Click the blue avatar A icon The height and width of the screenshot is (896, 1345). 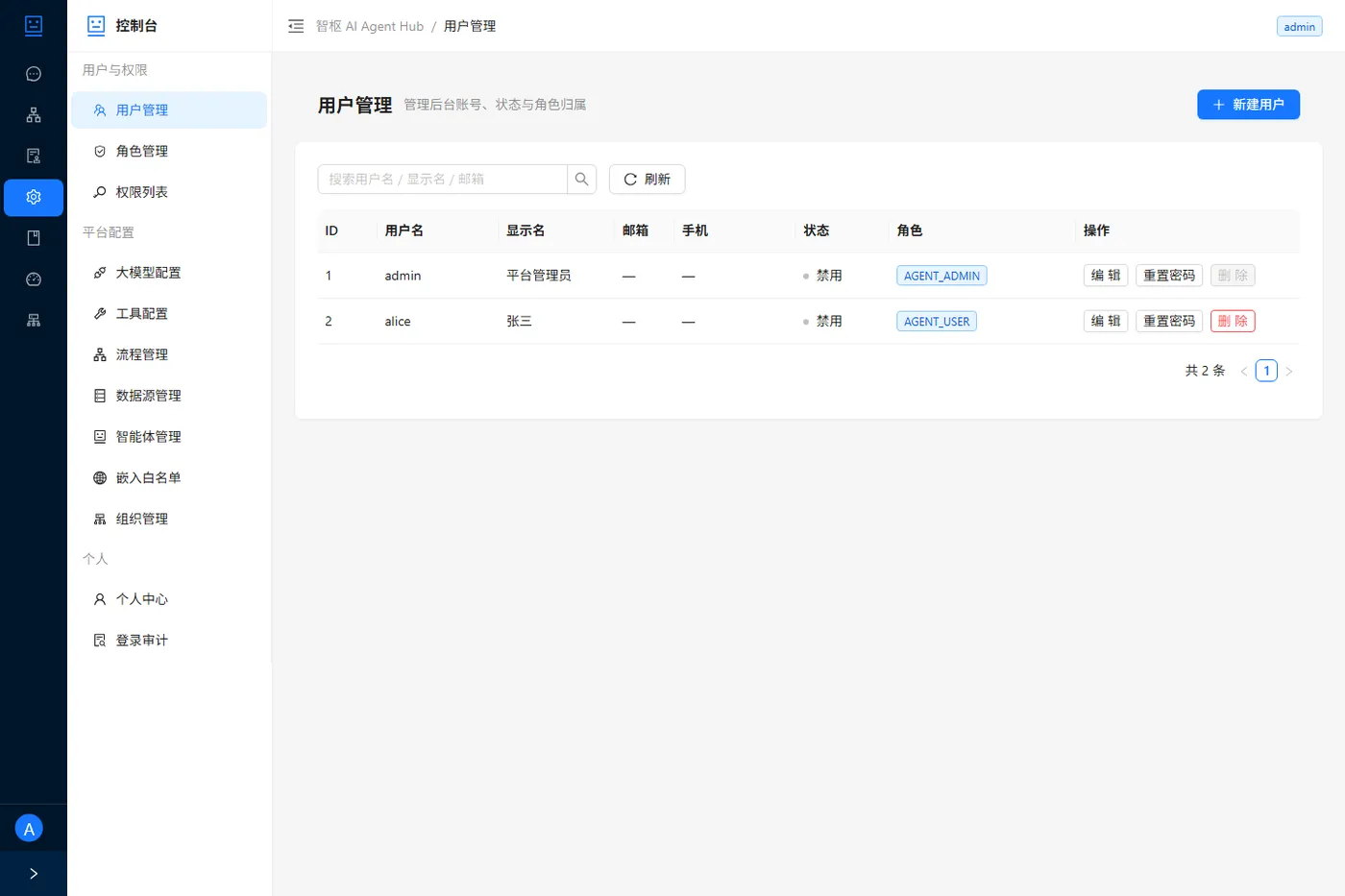tap(29, 829)
